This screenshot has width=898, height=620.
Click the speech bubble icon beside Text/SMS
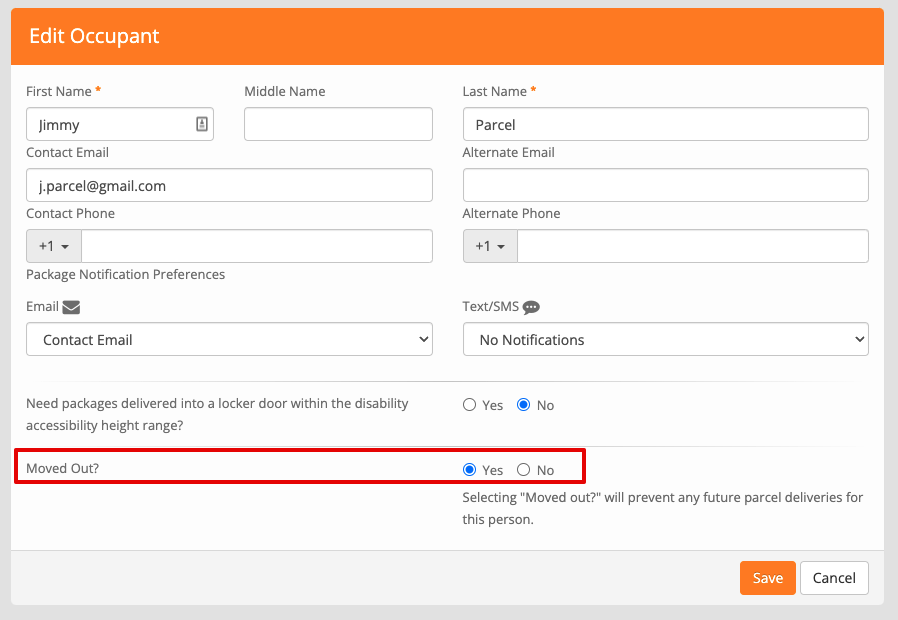click(531, 307)
